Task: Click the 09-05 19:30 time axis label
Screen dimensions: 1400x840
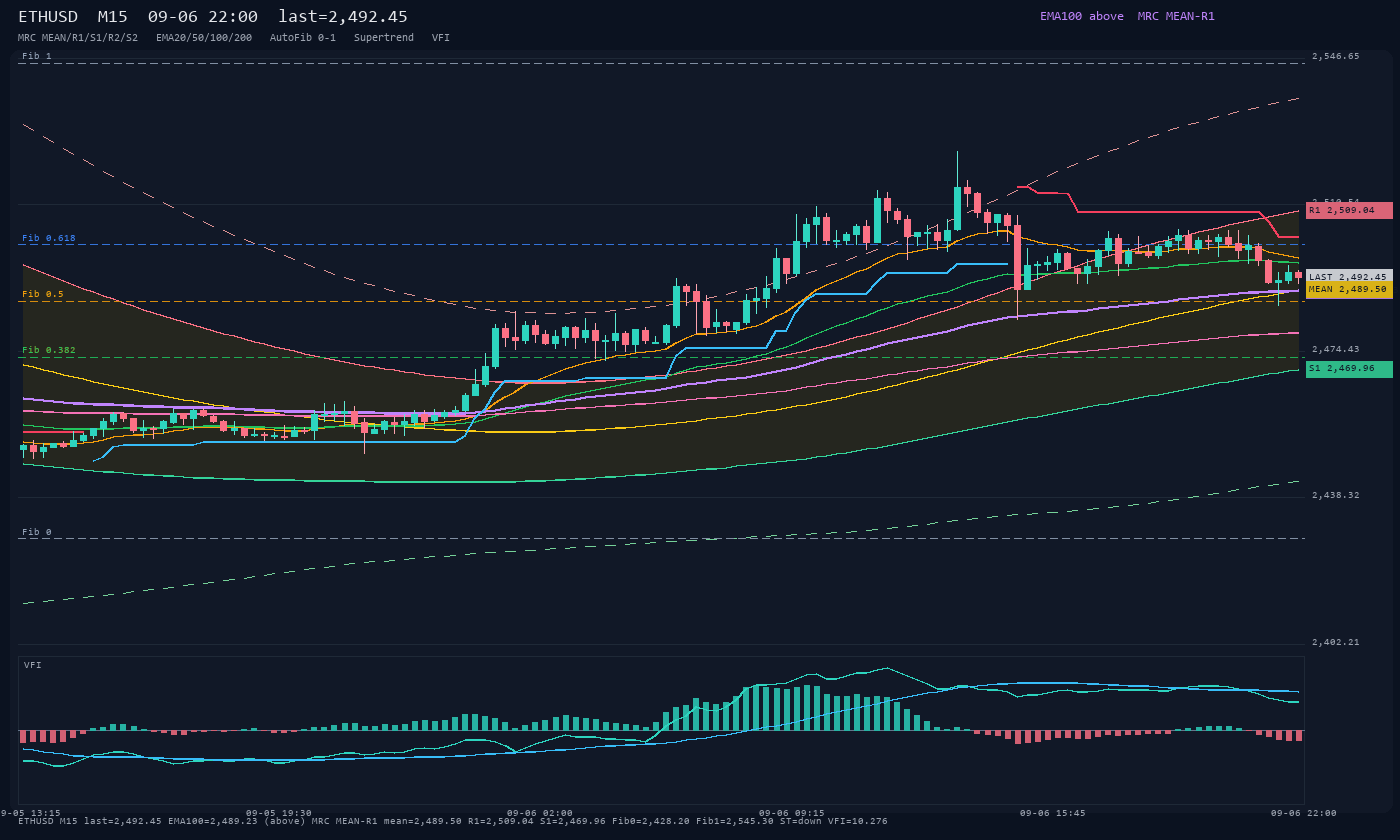Action: (x=279, y=813)
